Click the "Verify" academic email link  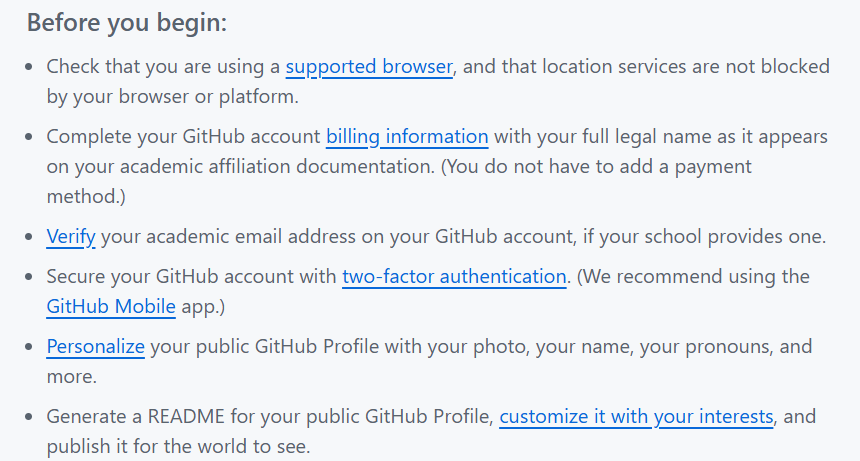(70, 237)
